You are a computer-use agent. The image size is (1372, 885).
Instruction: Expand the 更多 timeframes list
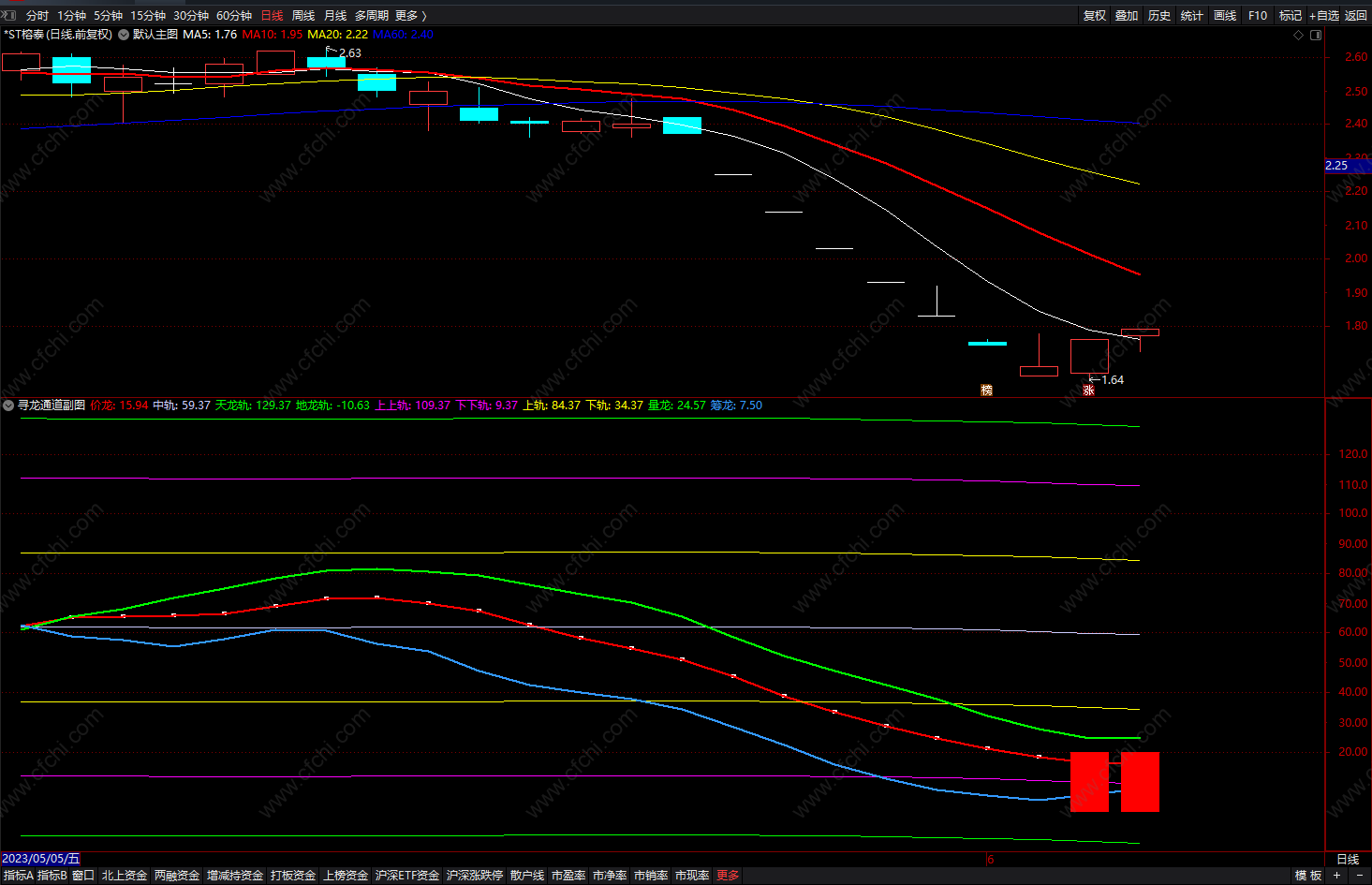tap(410, 15)
